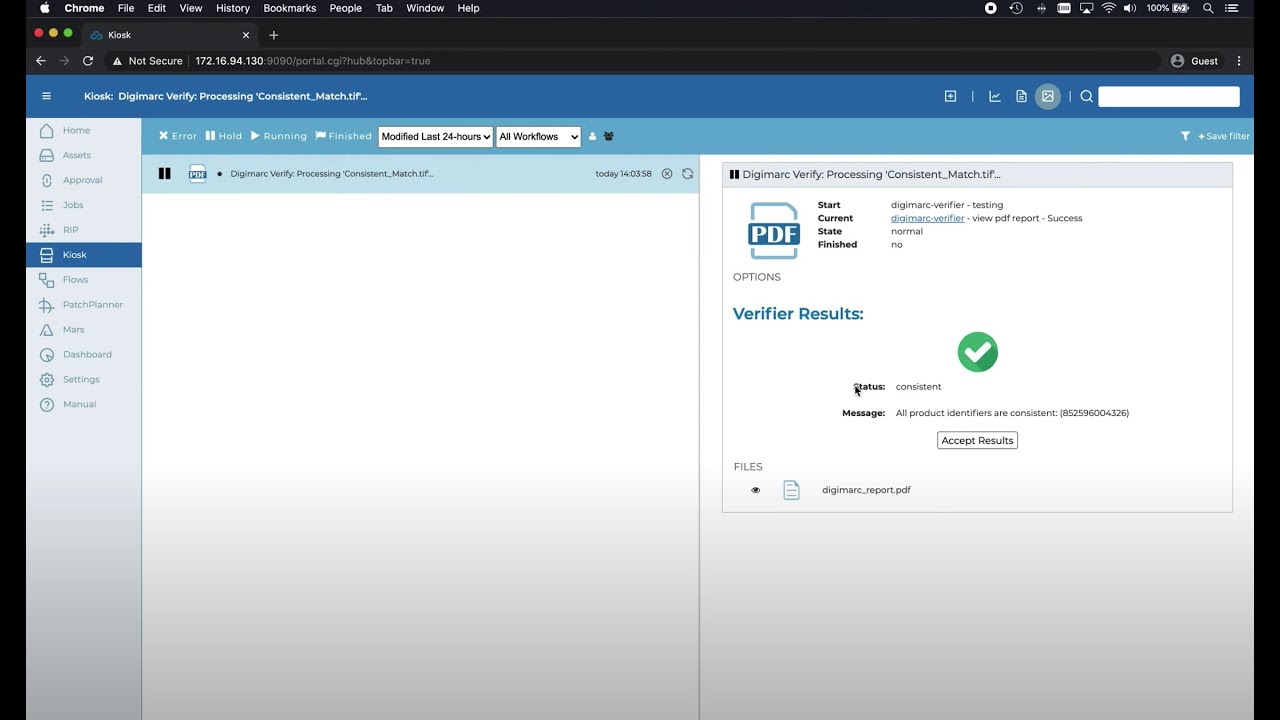
Task: Open the All Workflows dropdown
Action: pos(539,137)
